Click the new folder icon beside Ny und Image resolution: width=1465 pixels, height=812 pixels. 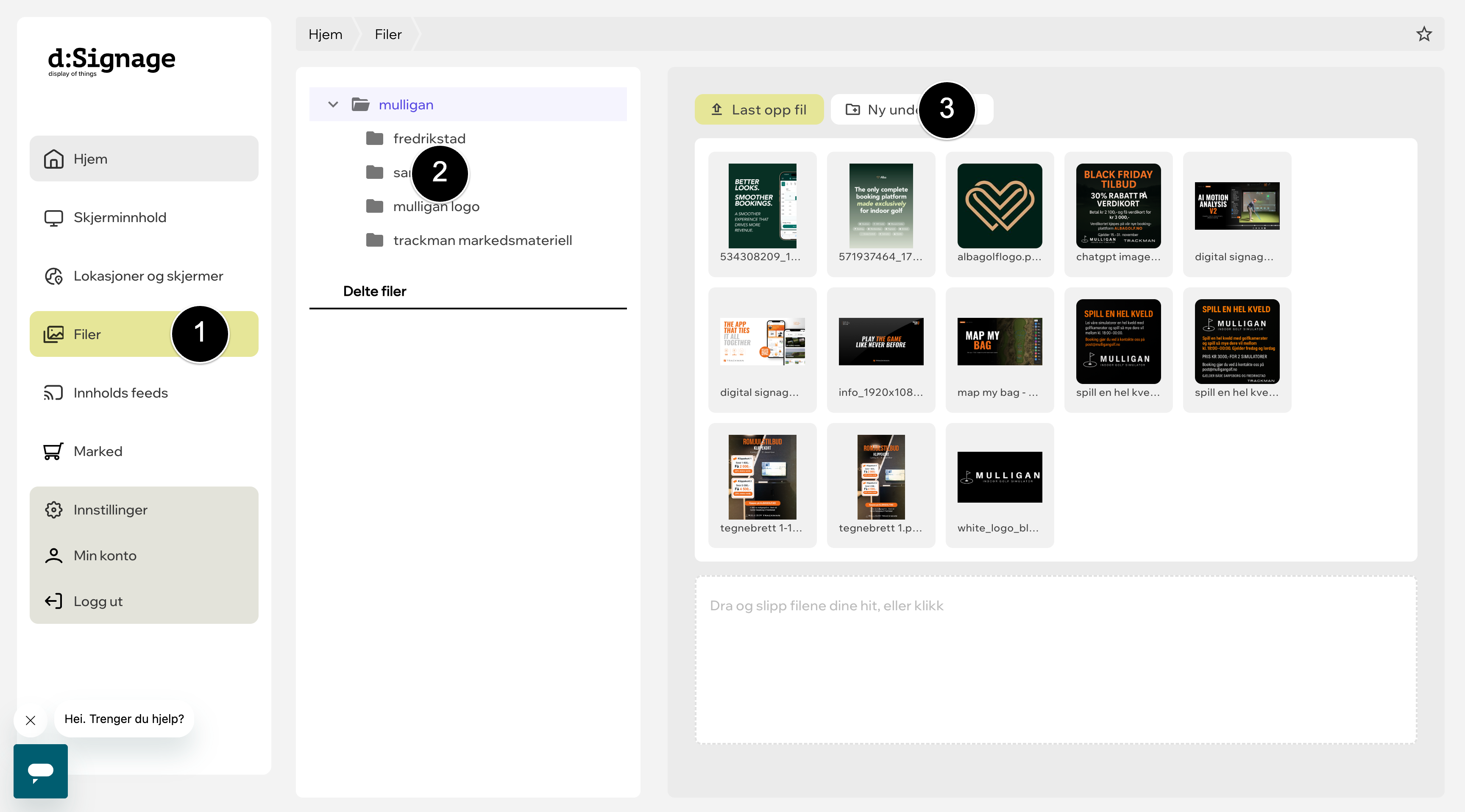point(852,109)
